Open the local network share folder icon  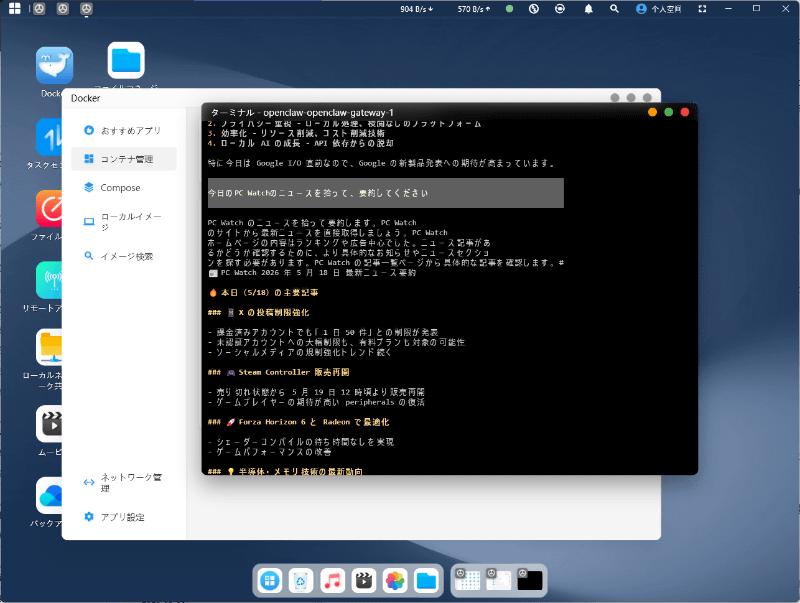[49, 347]
